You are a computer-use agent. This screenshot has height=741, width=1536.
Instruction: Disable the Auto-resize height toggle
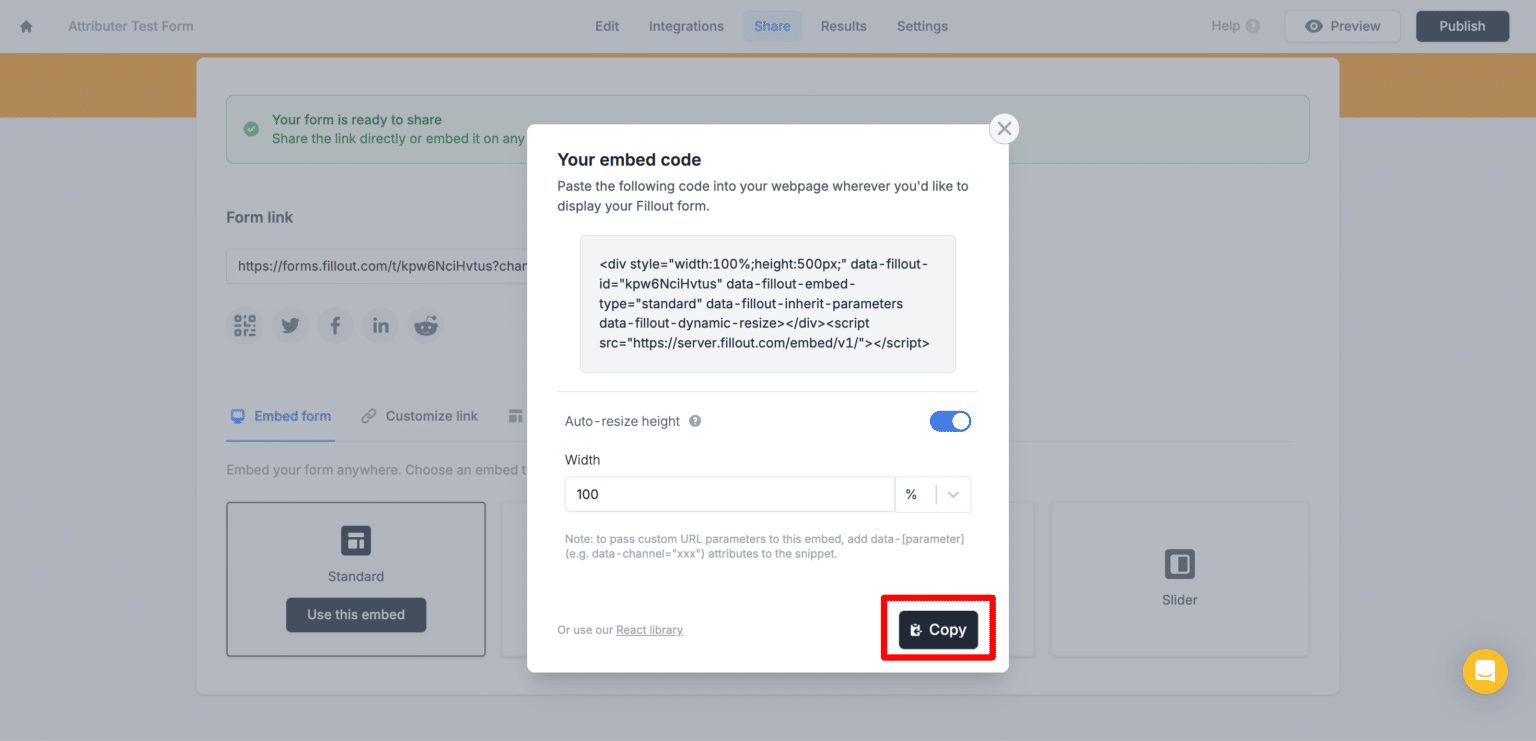(x=950, y=421)
